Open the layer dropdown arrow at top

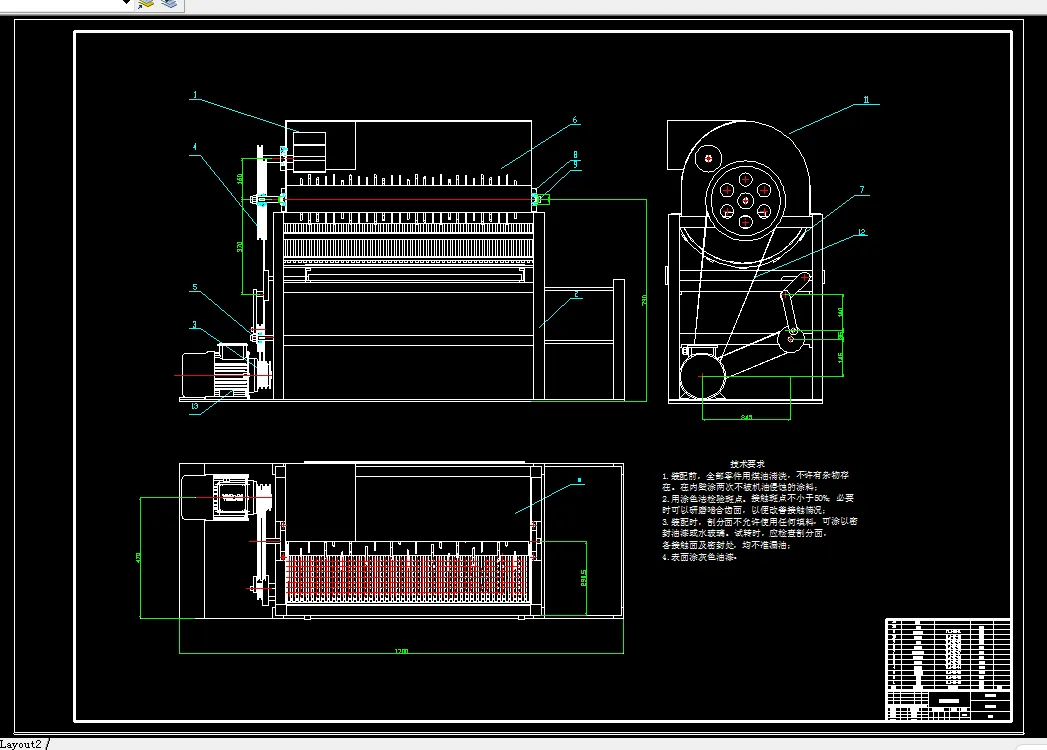click(x=126, y=2)
